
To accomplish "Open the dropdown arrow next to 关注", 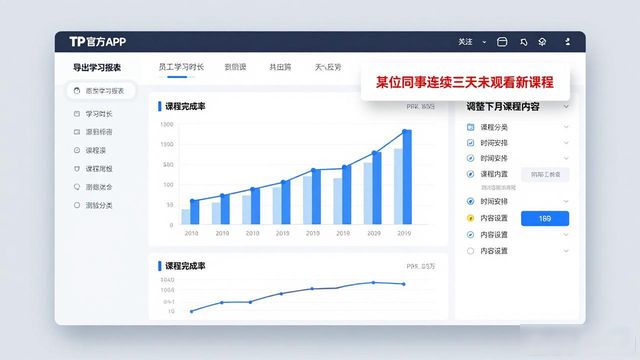I will point(484,42).
